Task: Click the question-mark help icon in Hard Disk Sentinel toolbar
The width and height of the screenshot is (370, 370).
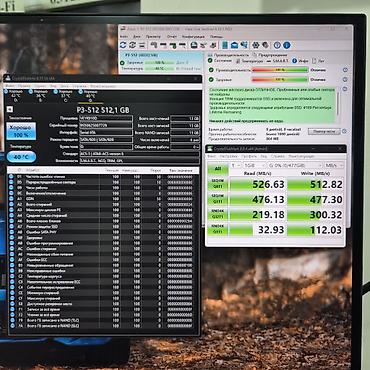Action: coord(277,45)
